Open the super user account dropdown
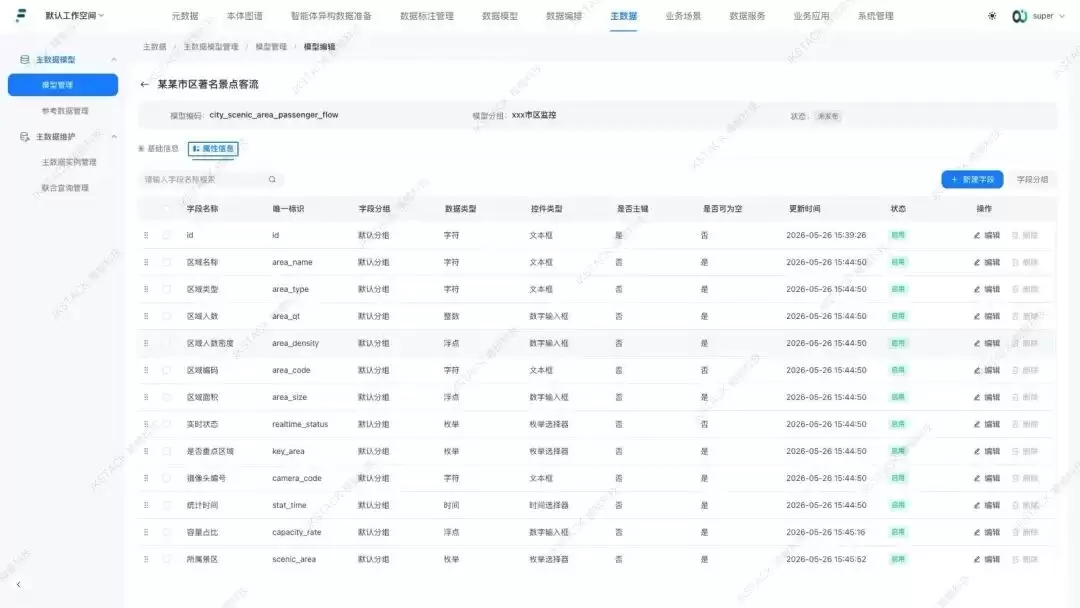The width and height of the screenshot is (1080, 608). 1039,16
